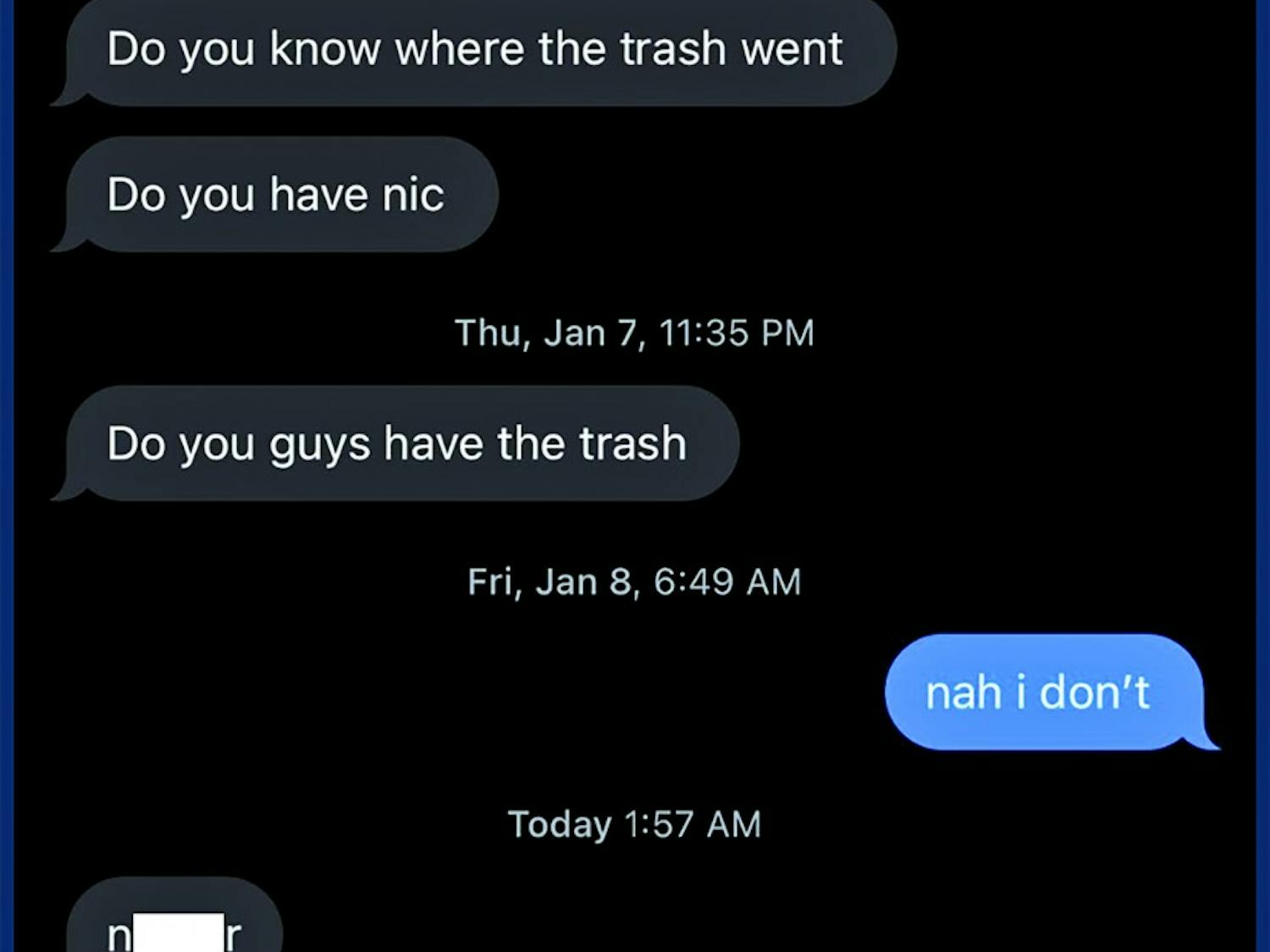Select the "Do you know where the trash went" bubble
1270x952 pixels.
[474, 49]
